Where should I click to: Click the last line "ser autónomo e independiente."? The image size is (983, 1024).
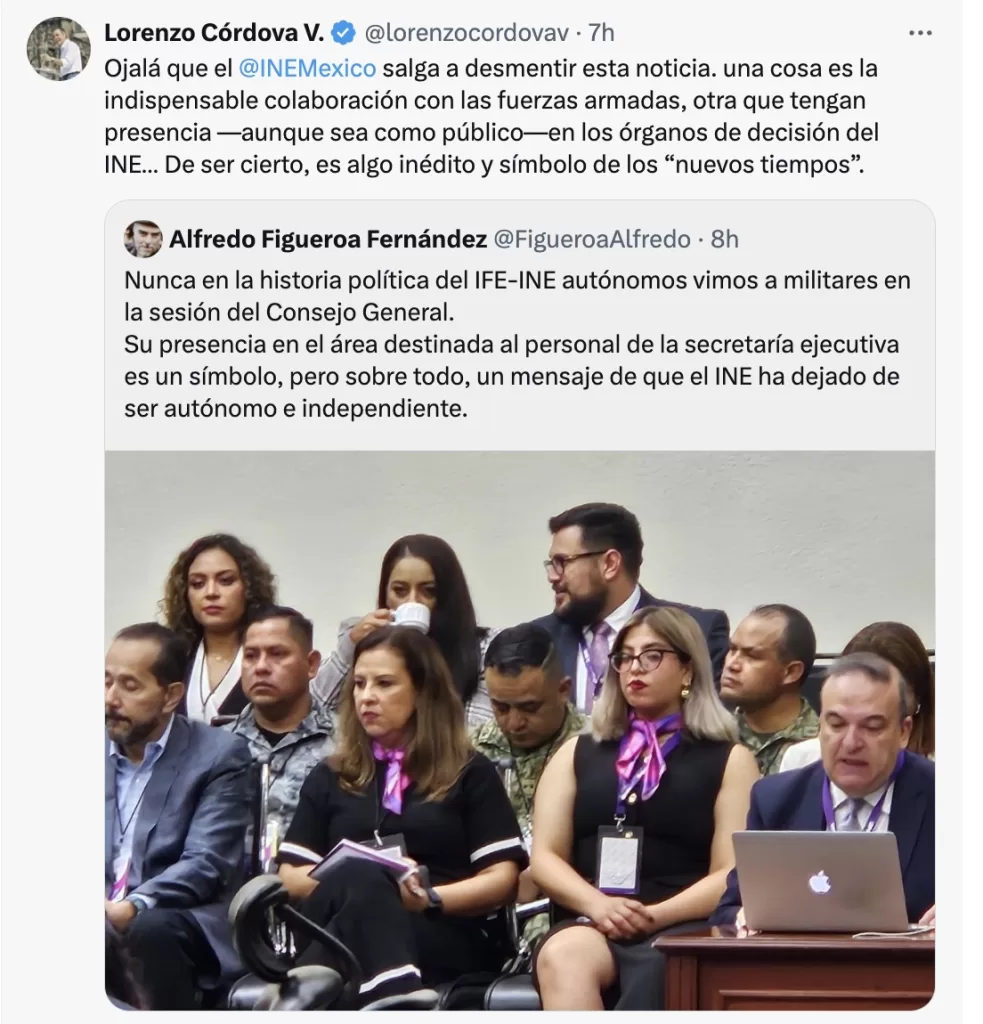(x=296, y=408)
